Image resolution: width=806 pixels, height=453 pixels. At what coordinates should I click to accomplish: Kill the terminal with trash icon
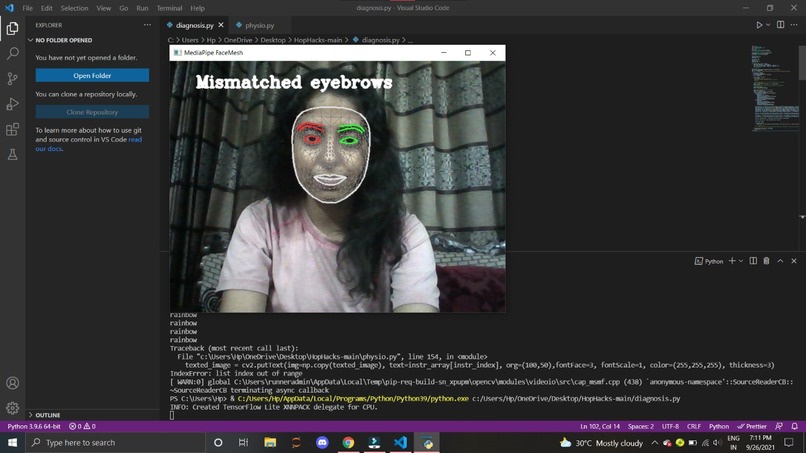pyautogui.click(x=766, y=261)
